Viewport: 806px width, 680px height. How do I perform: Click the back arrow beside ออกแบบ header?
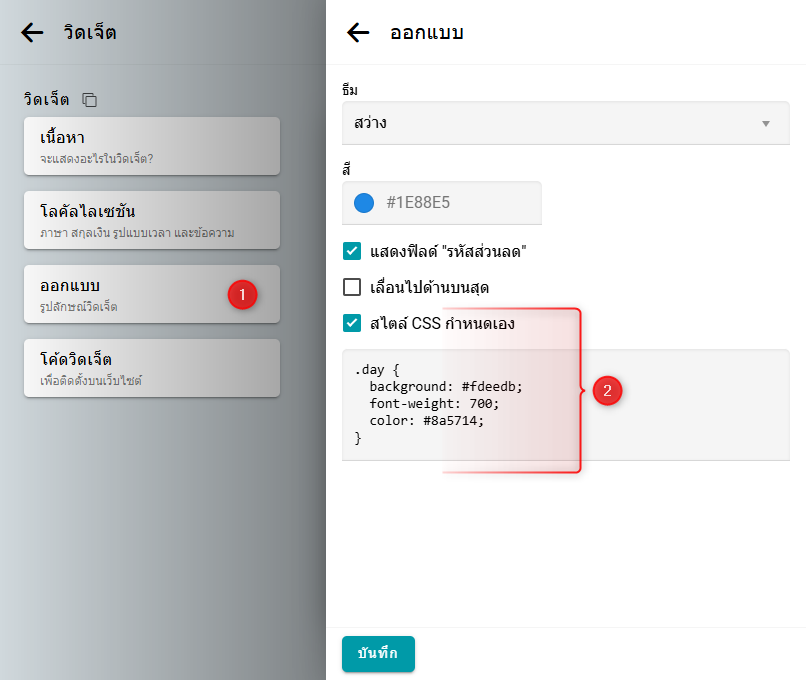(x=358, y=33)
